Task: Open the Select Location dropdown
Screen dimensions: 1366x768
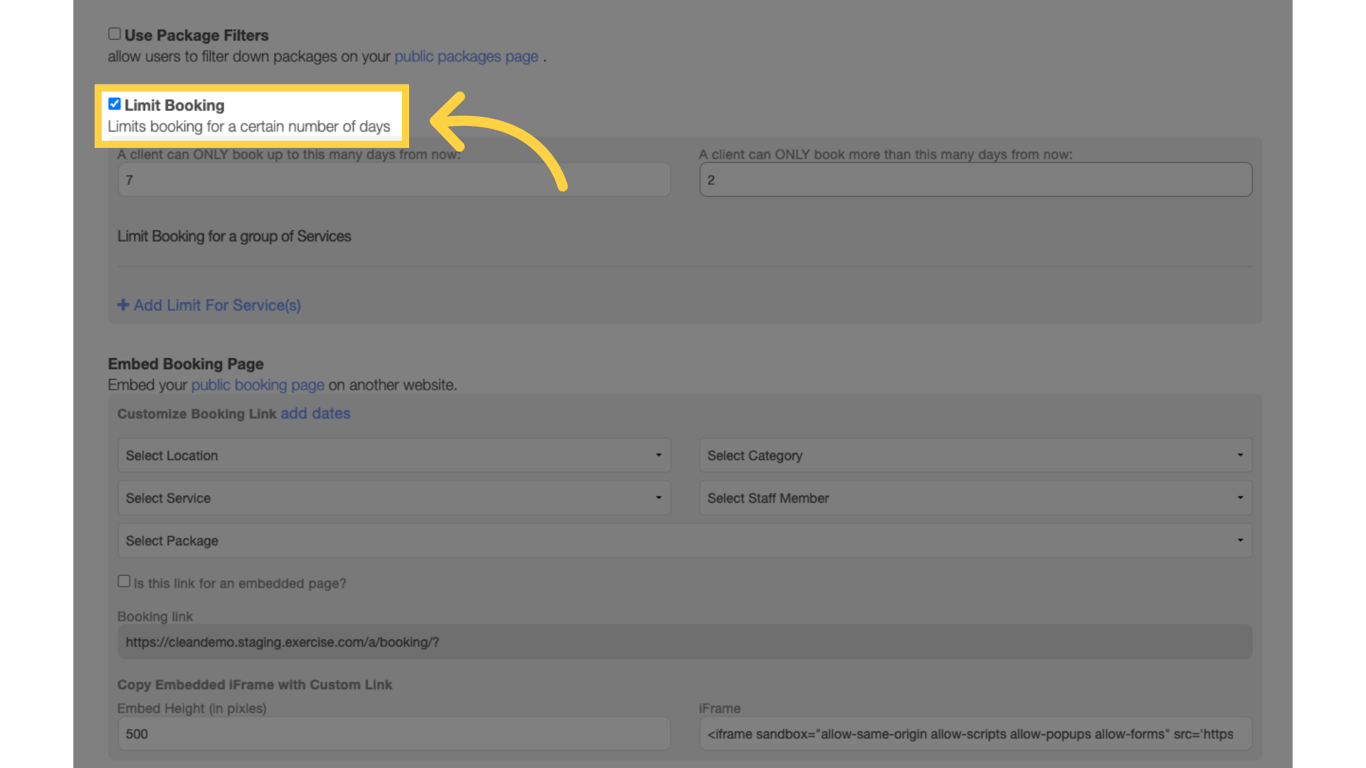Action: click(x=394, y=455)
